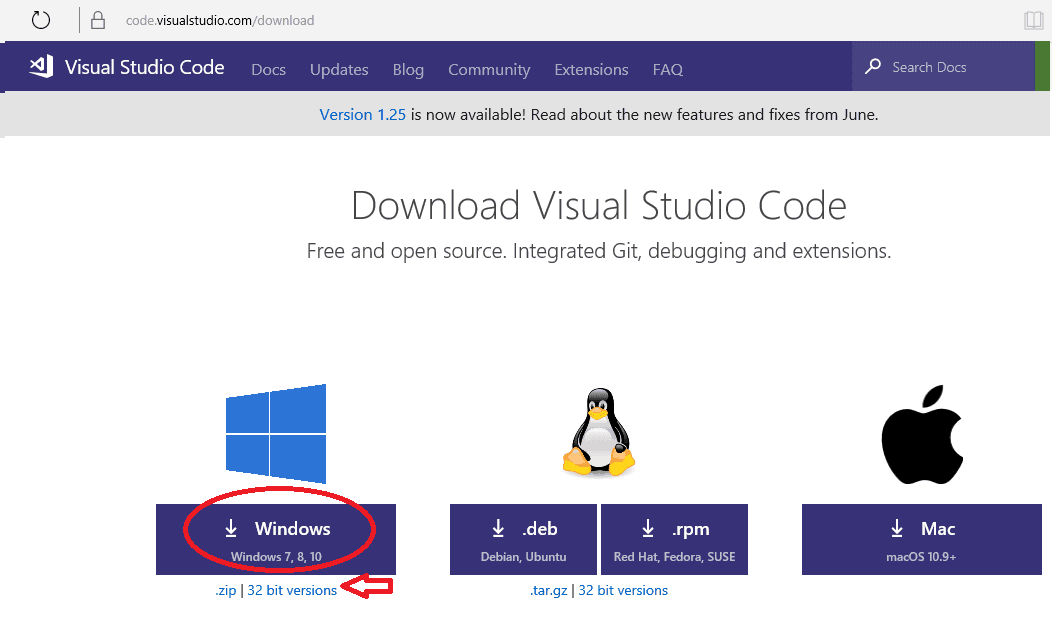Download the .rpm Red Hat package
This screenshot has width=1052, height=620.
[x=674, y=539]
